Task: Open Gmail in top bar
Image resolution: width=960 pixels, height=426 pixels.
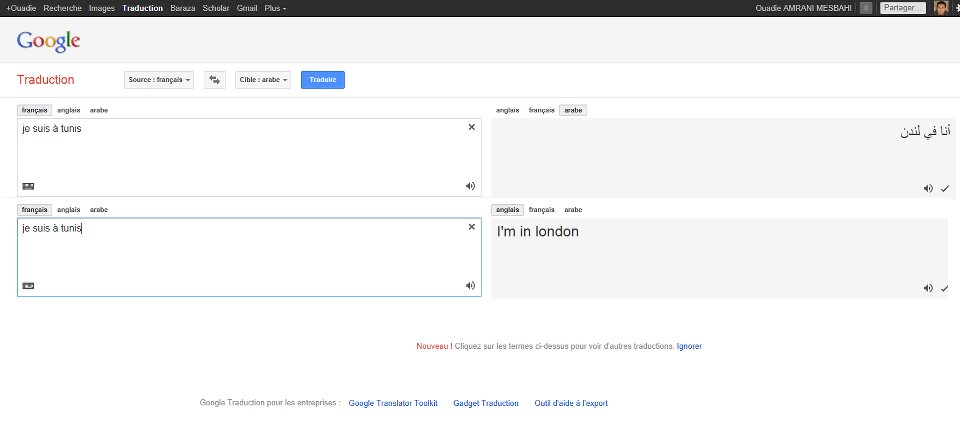Action: (x=247, y=8)
